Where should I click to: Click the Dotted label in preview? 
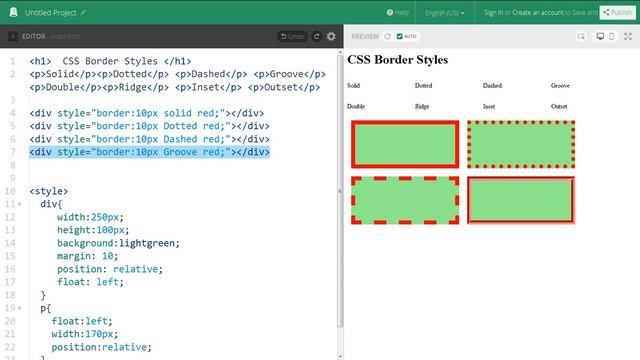(423, 85)
